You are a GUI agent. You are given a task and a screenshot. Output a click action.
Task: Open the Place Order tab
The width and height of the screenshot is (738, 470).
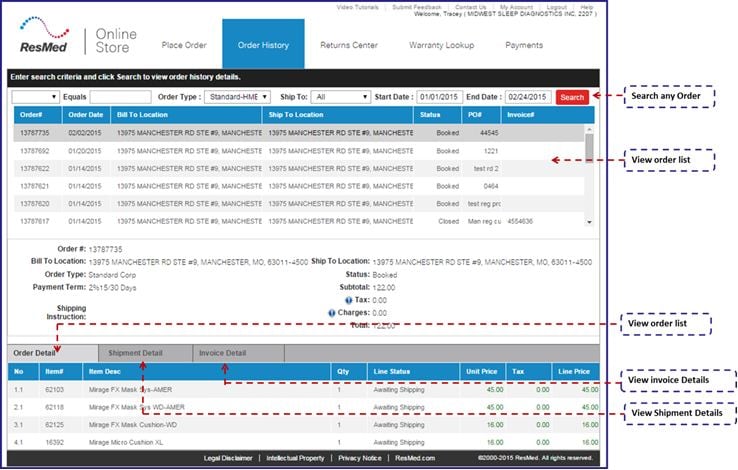[x=184, y=45]
